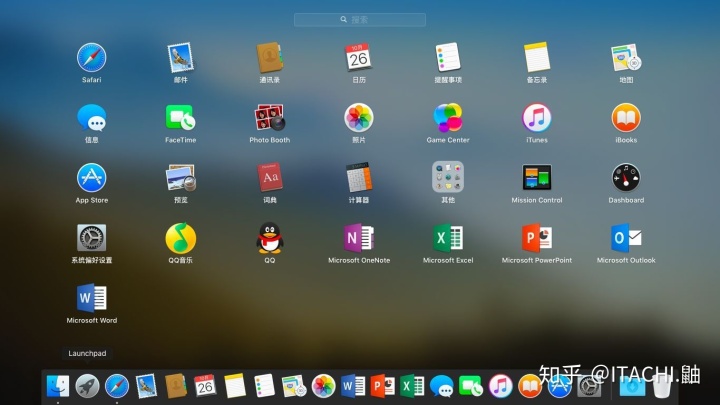The image size is (720, 405).
Task: Open Maps icon in the Dock
Action: (x=294, y=386)
